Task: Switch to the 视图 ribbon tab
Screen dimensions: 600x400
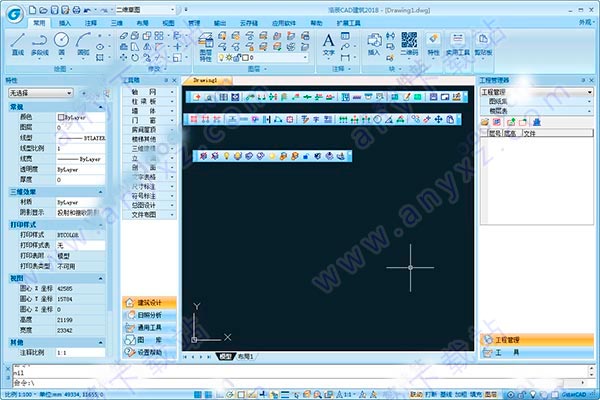Action: pyautogui.click(x=168, y=23)
